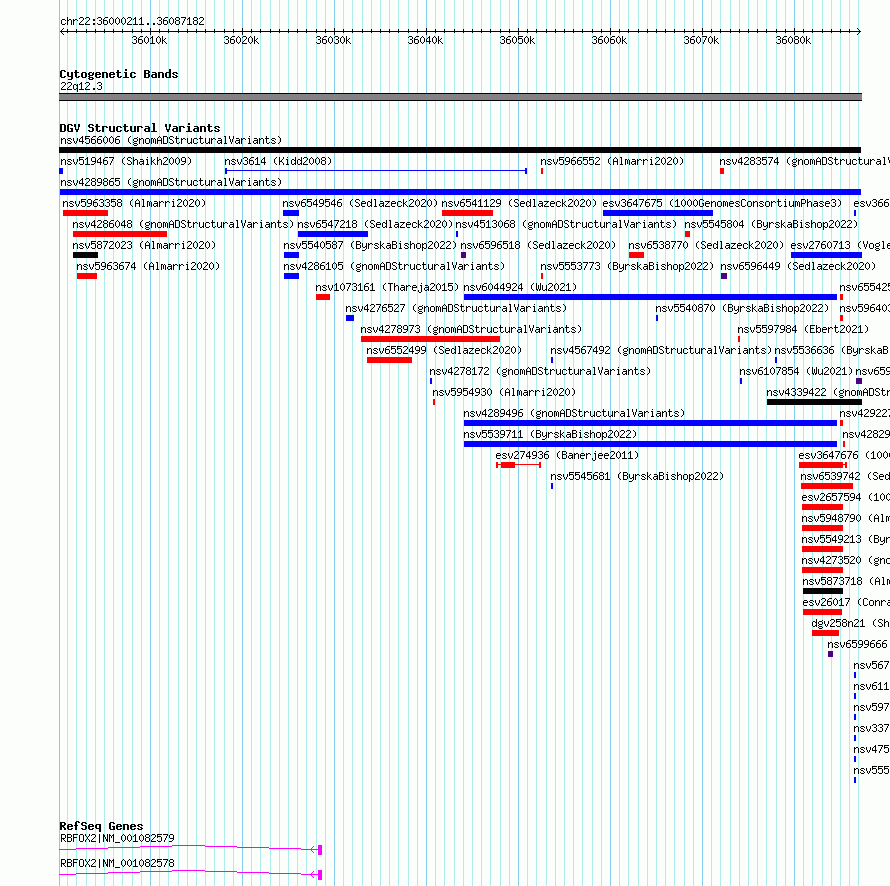Select the black nsv4339422 variant bar
This screenshot has width=890, height=886.
point(815,402)
